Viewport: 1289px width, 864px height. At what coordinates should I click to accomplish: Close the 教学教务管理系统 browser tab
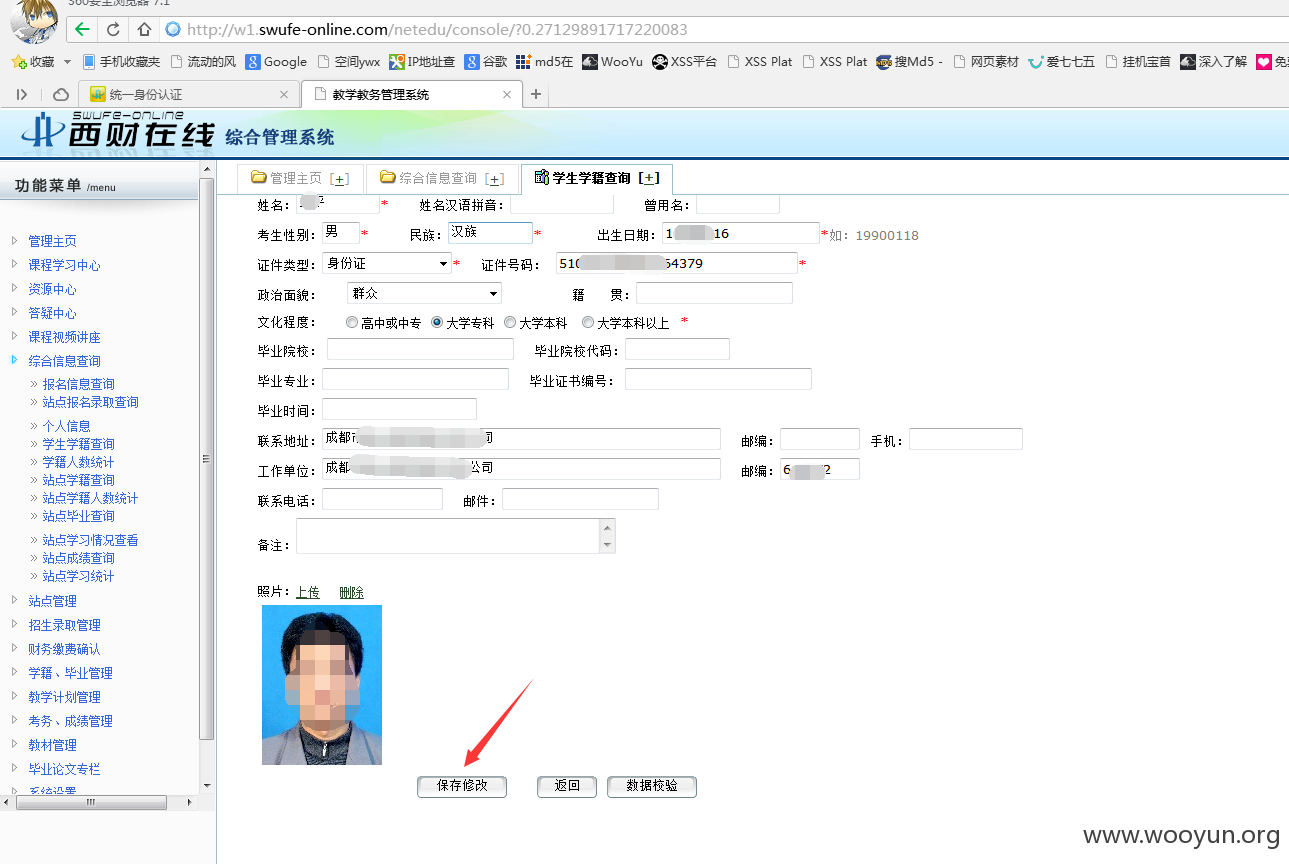point(507,95)
